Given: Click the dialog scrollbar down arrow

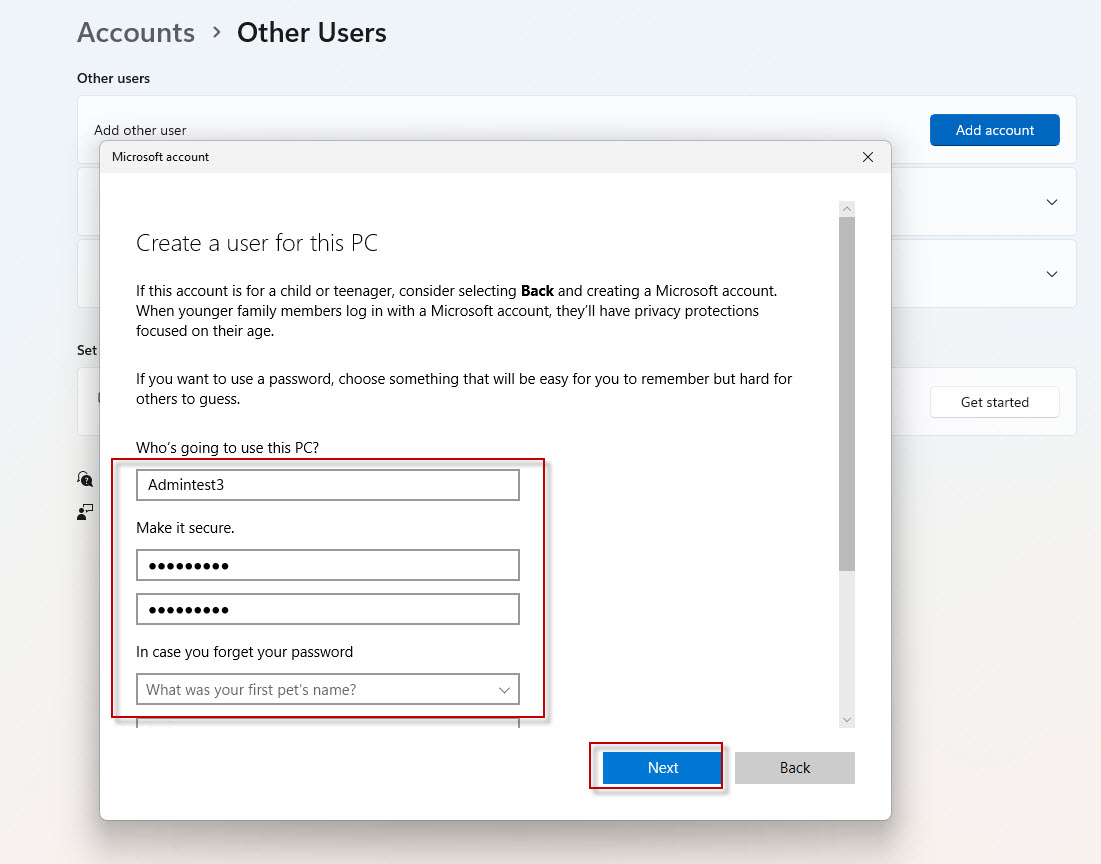Looking at the screenshot, I should click(847, 719).
